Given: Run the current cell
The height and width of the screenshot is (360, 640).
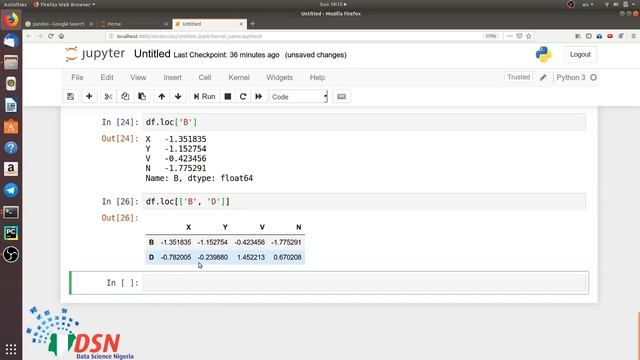Looking at the screenshot, I should click(204, 97).
